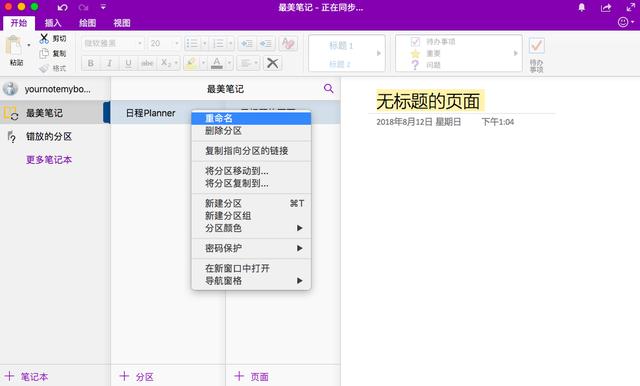This screenshot has height=386, width=640.
Task: Switch to the 插入 ribbon tab
Action: 53,23
